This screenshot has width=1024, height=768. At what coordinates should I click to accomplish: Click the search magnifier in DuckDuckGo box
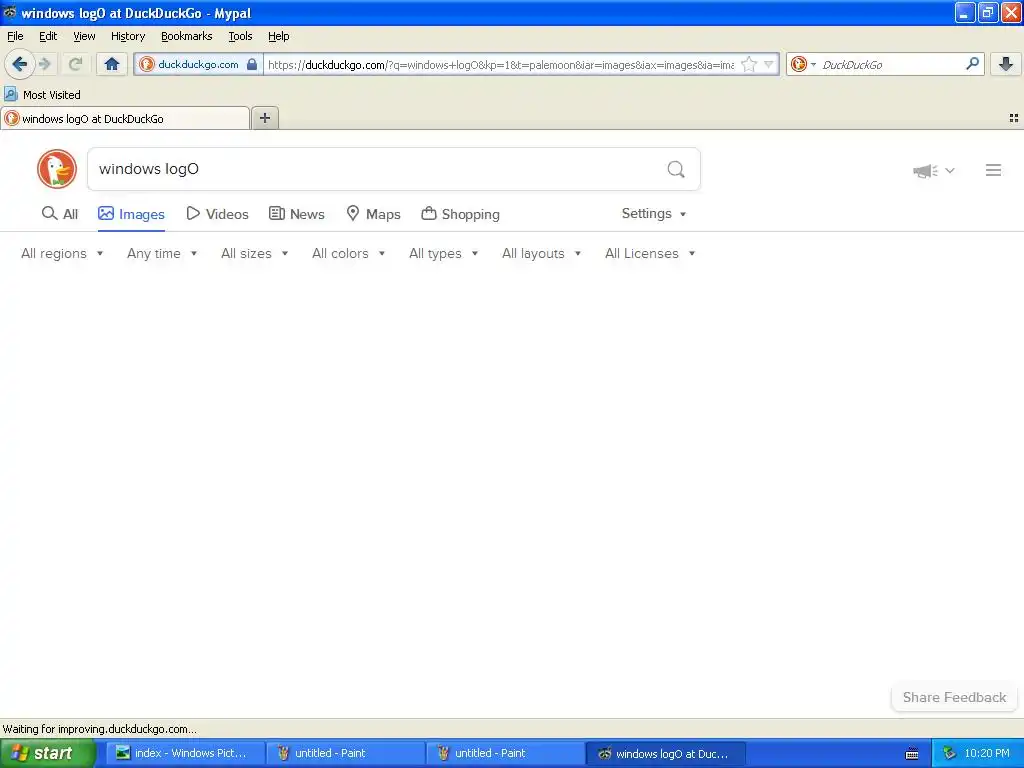click(x=676, y=170)
